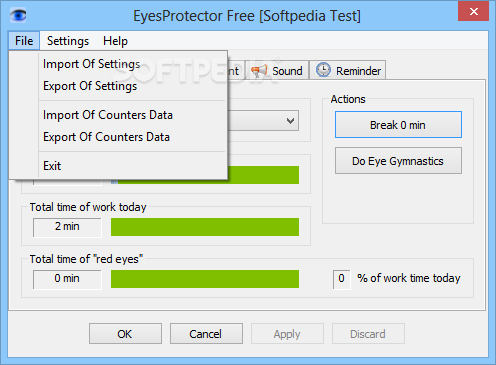Image resolution: width=496 pixels, height=365 pixels.
Task: Click the clock icon on Reminder tab
Action: click(323, 70)
